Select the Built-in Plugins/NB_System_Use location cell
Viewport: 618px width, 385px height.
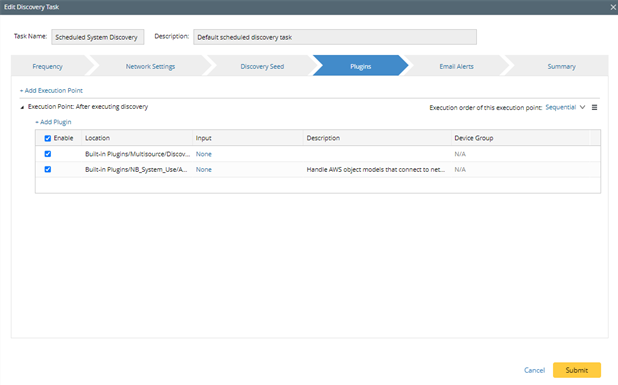pyautogui.click(x=137, y=169)
